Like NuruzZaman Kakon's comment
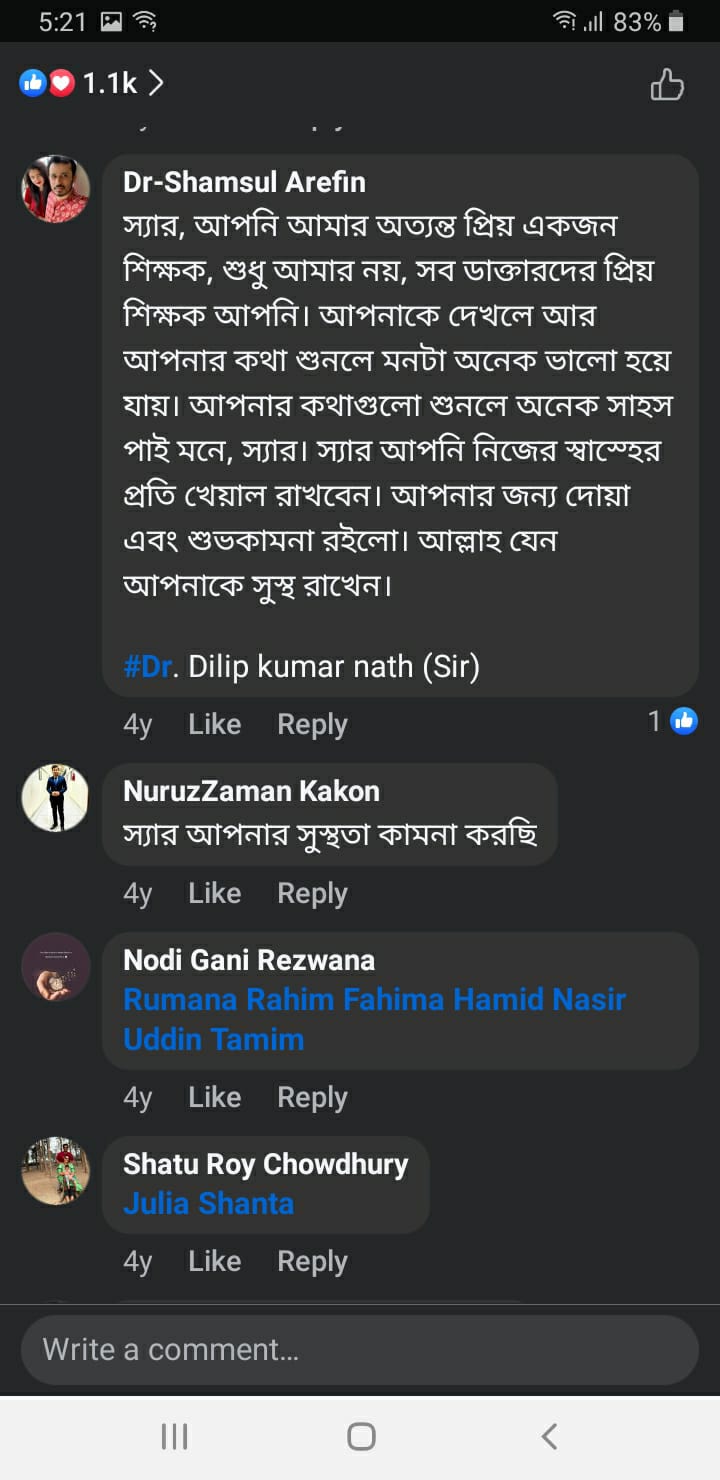720x1480 pixels. click(214, 893)
